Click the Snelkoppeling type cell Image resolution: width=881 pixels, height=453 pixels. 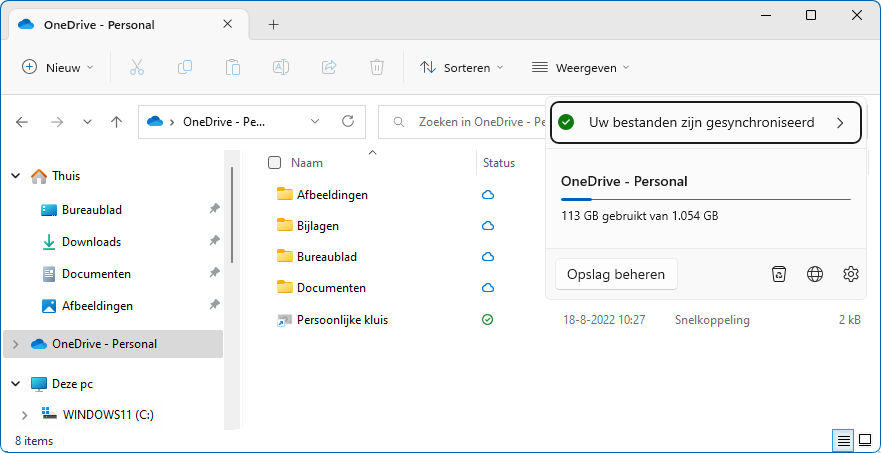point(712,320)
